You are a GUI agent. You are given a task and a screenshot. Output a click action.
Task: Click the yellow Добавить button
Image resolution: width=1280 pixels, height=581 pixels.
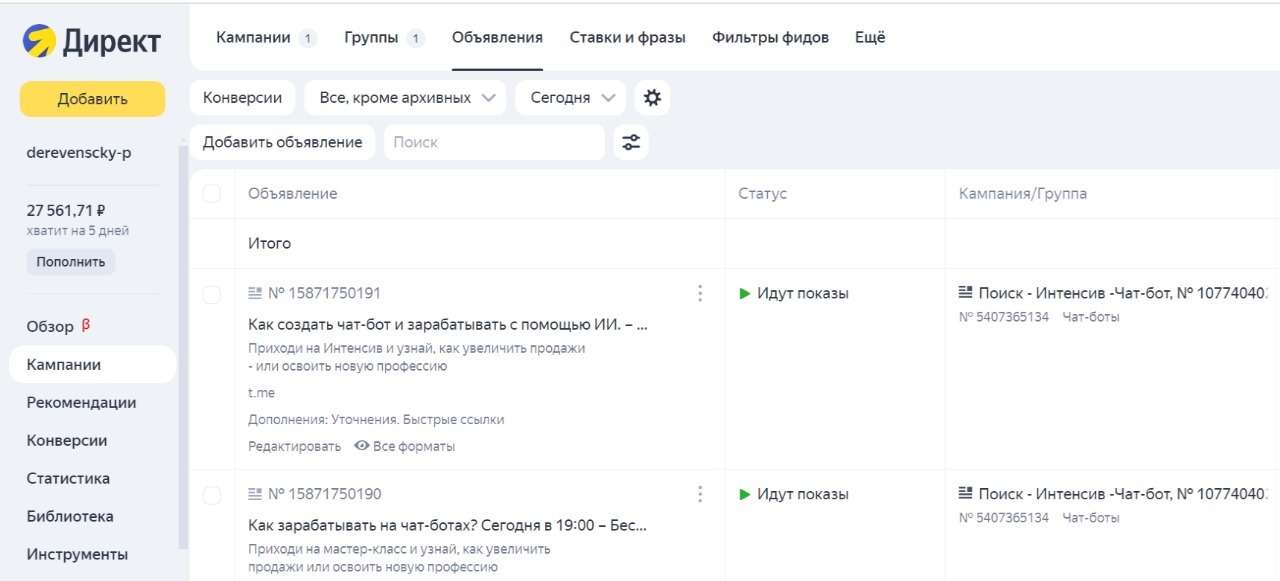(x=92, y=99)
